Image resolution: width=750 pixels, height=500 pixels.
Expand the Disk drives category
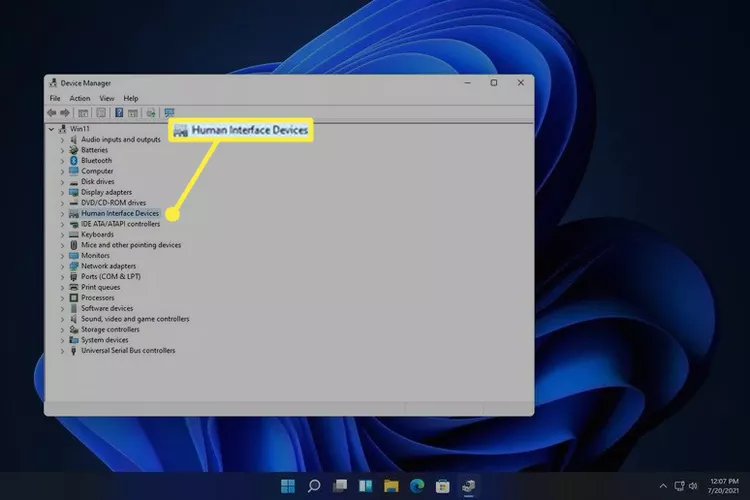point(62,182)
